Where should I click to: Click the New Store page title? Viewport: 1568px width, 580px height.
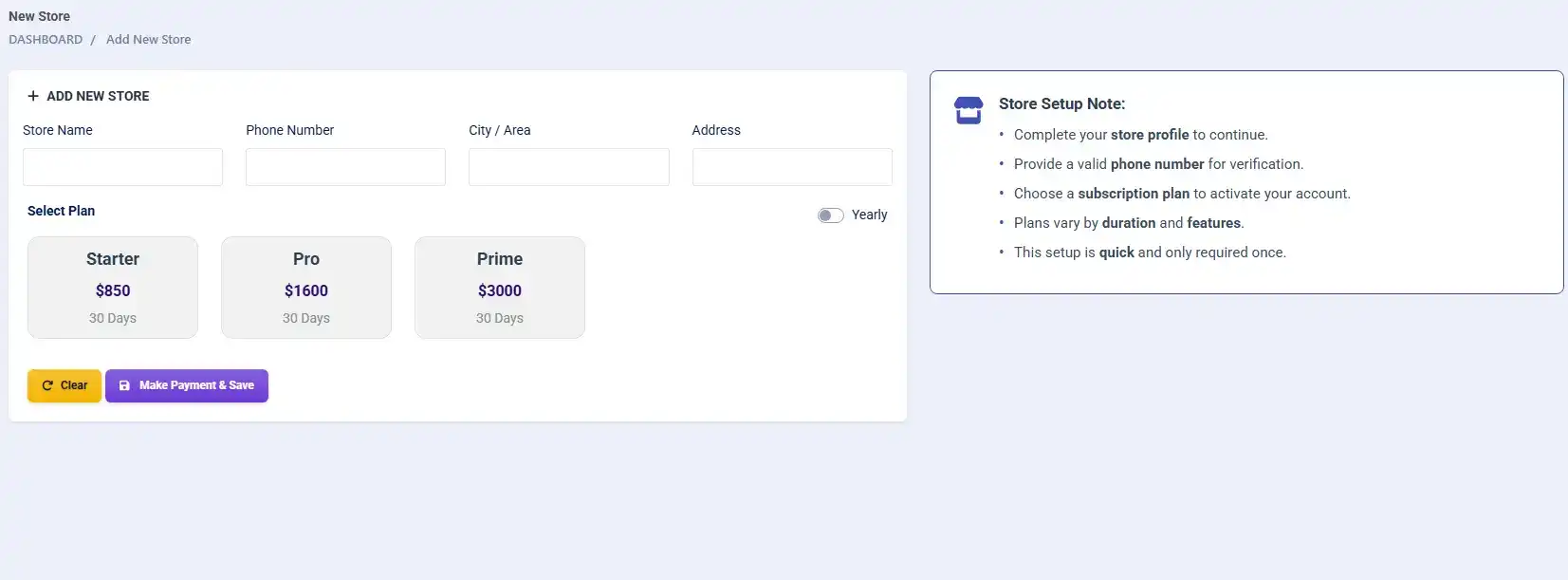(39, 16)
